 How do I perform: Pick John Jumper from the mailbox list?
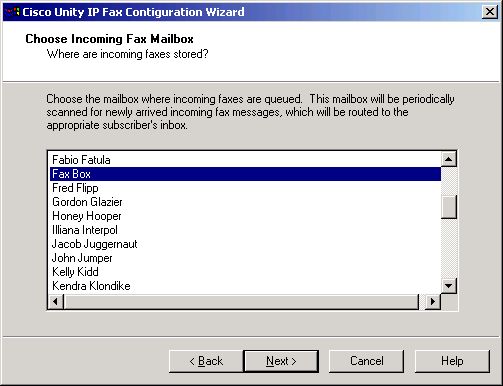(245, 258)
